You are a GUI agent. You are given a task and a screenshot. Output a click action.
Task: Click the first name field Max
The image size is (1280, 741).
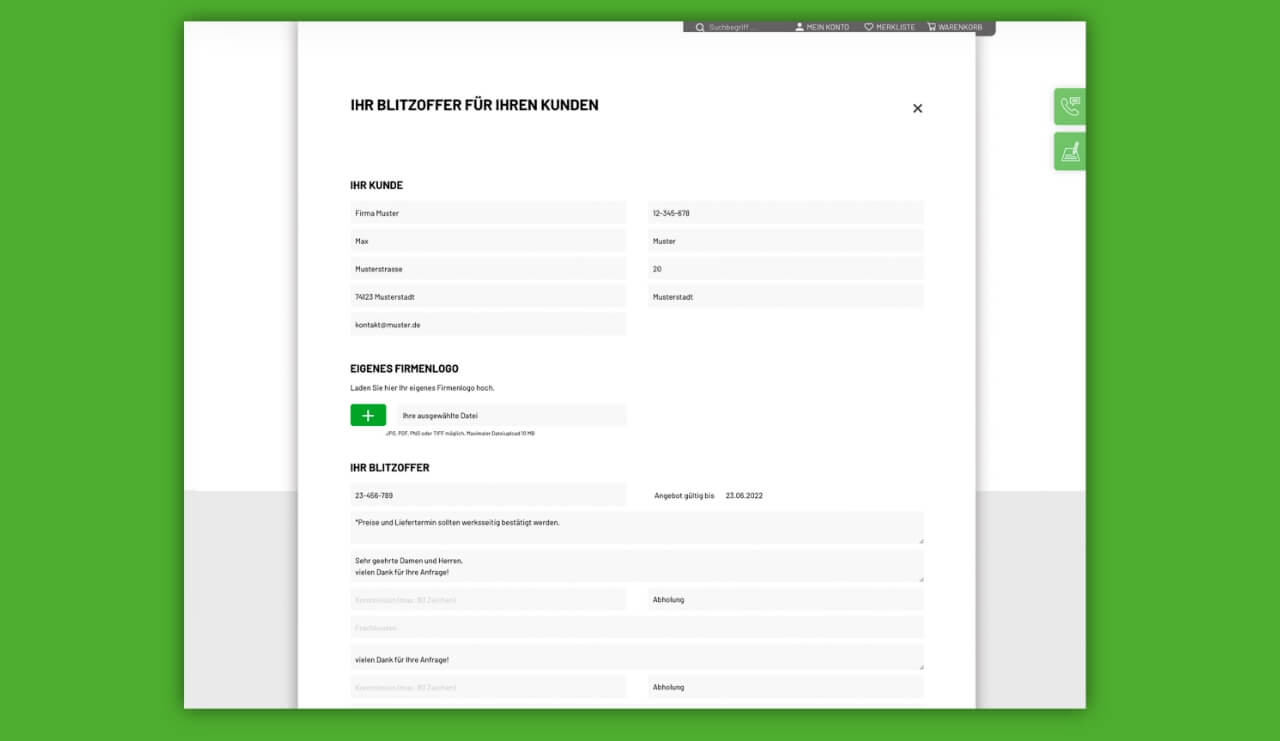[x=488, y=241]
